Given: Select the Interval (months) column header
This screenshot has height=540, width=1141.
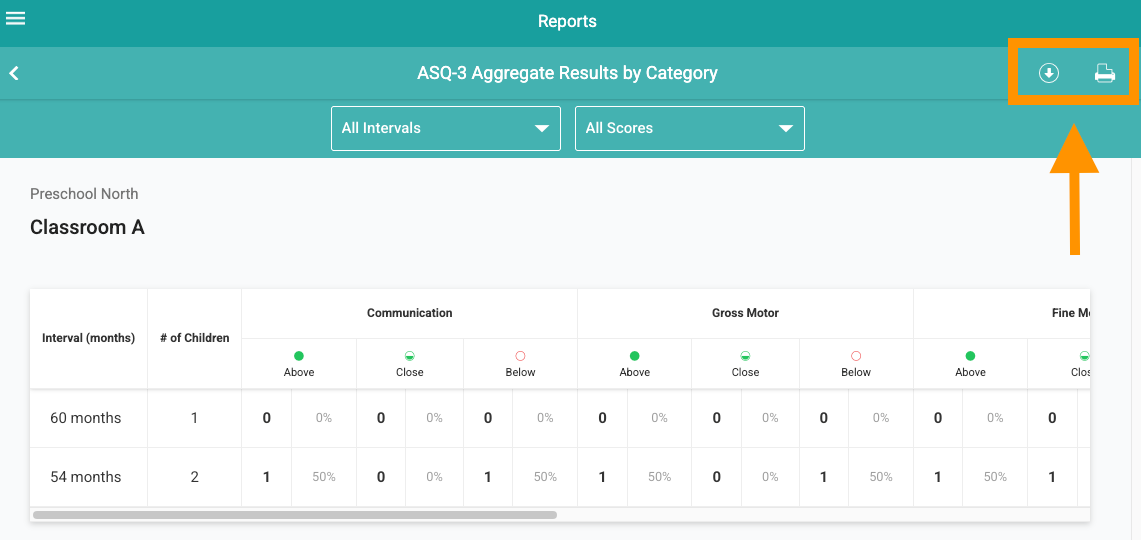Looking at the screenshot, I should coord(89,338).
